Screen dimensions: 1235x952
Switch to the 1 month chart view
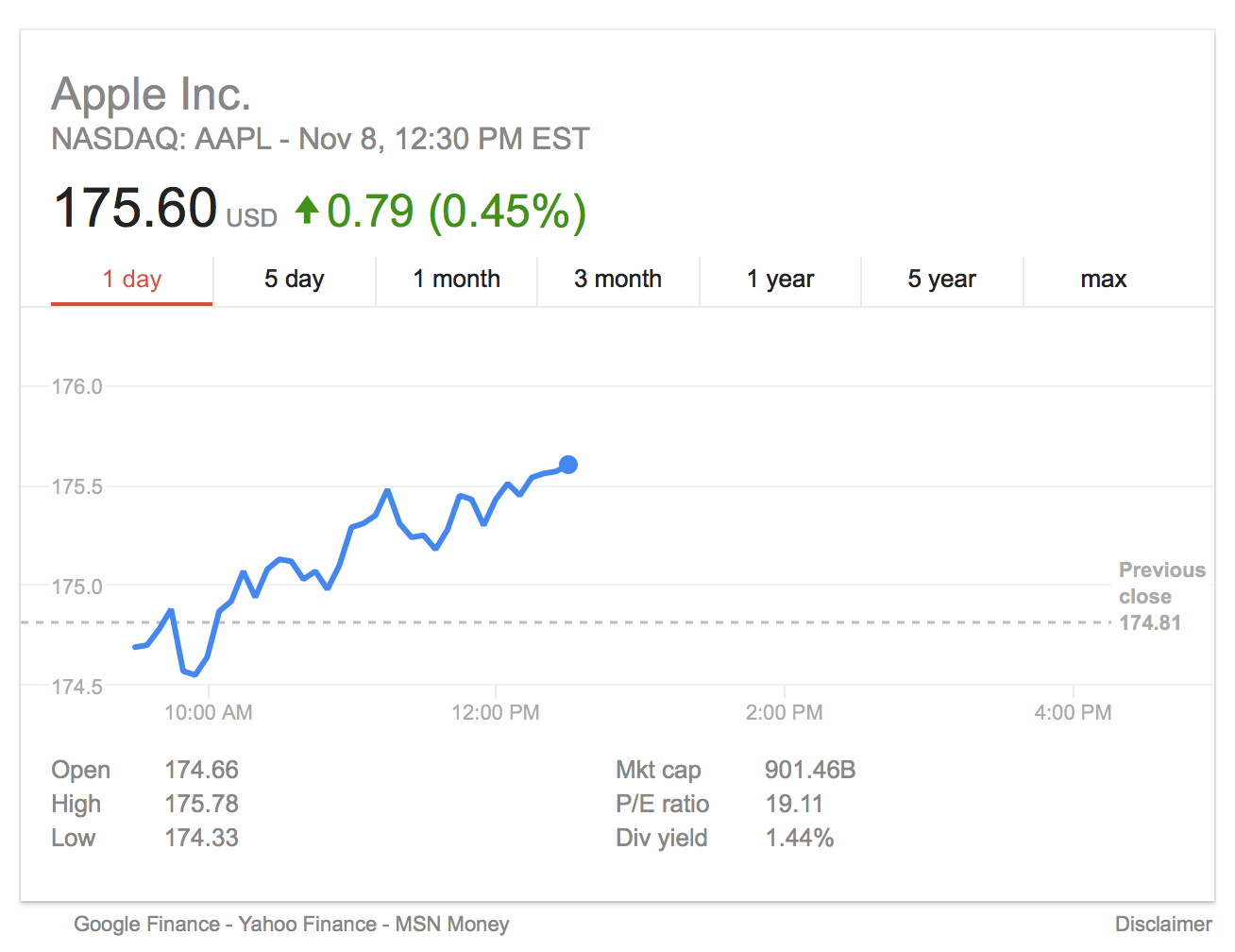[456, 279]
